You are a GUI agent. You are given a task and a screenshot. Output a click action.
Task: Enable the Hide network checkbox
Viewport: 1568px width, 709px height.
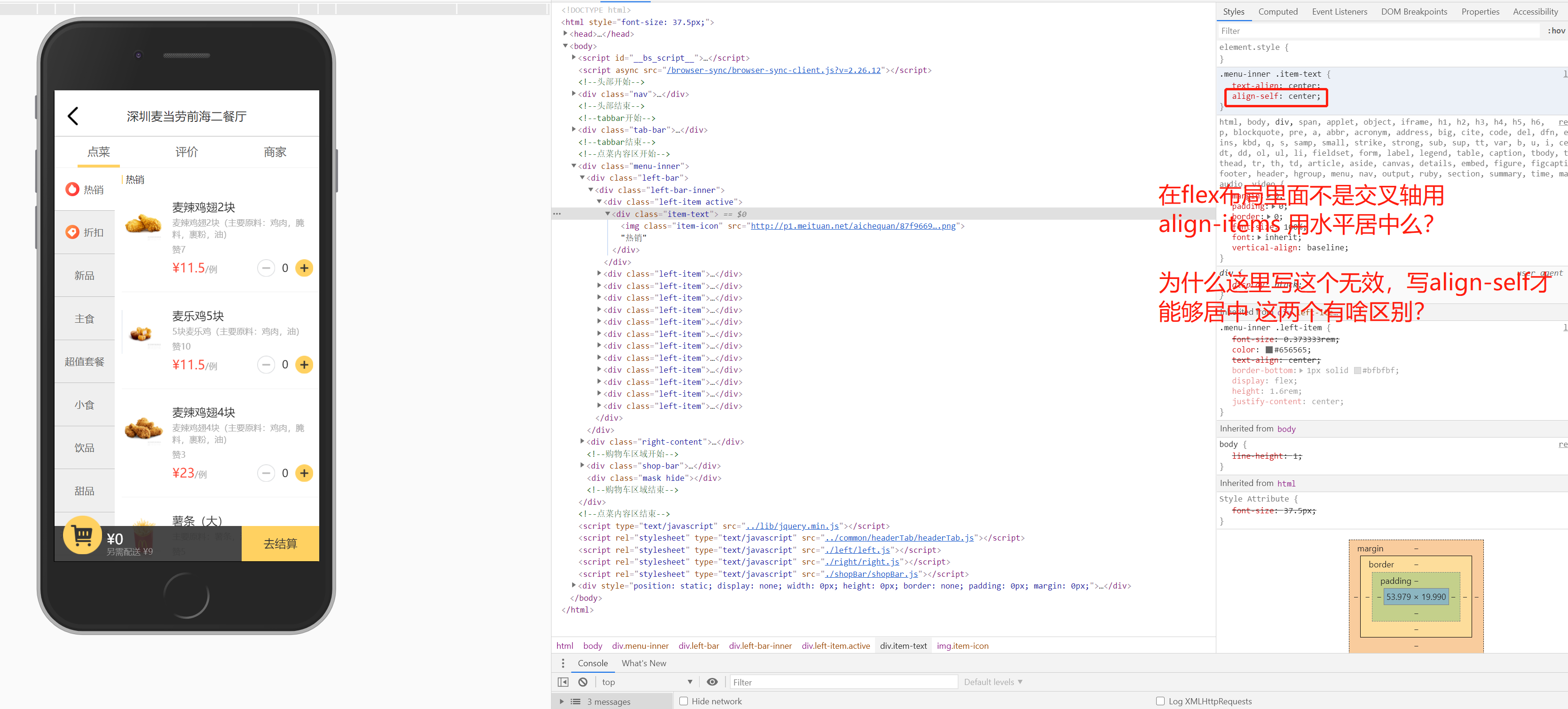684,701
